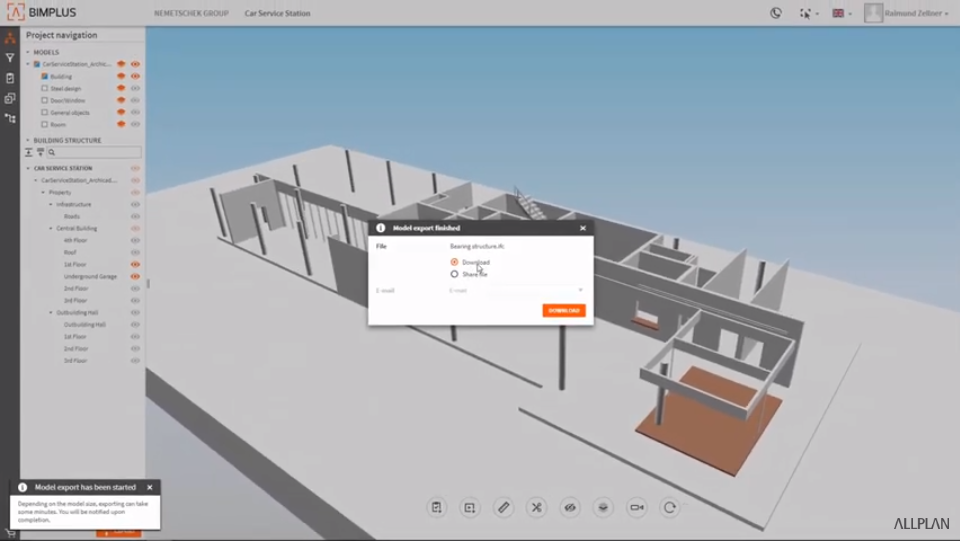Open the language flag dropdown

tap(840, 13)
